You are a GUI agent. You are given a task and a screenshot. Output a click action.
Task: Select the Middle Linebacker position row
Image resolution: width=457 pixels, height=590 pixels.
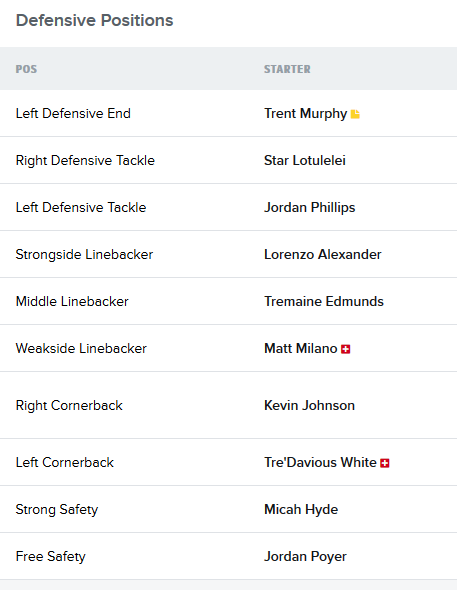pyautogui.click(x=228, y=301)
